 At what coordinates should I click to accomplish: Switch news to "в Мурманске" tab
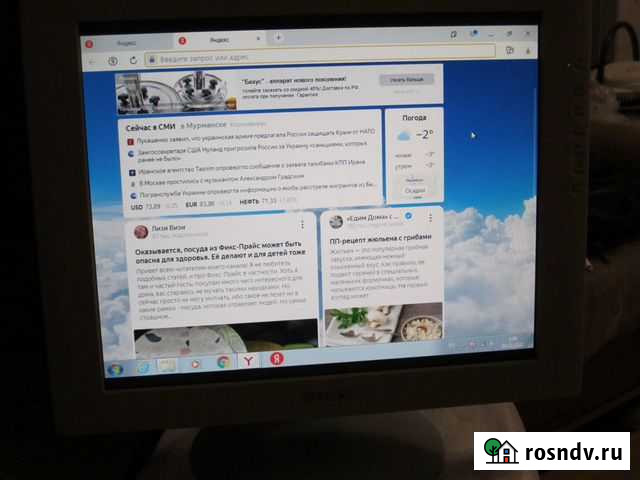click(203, 123)
